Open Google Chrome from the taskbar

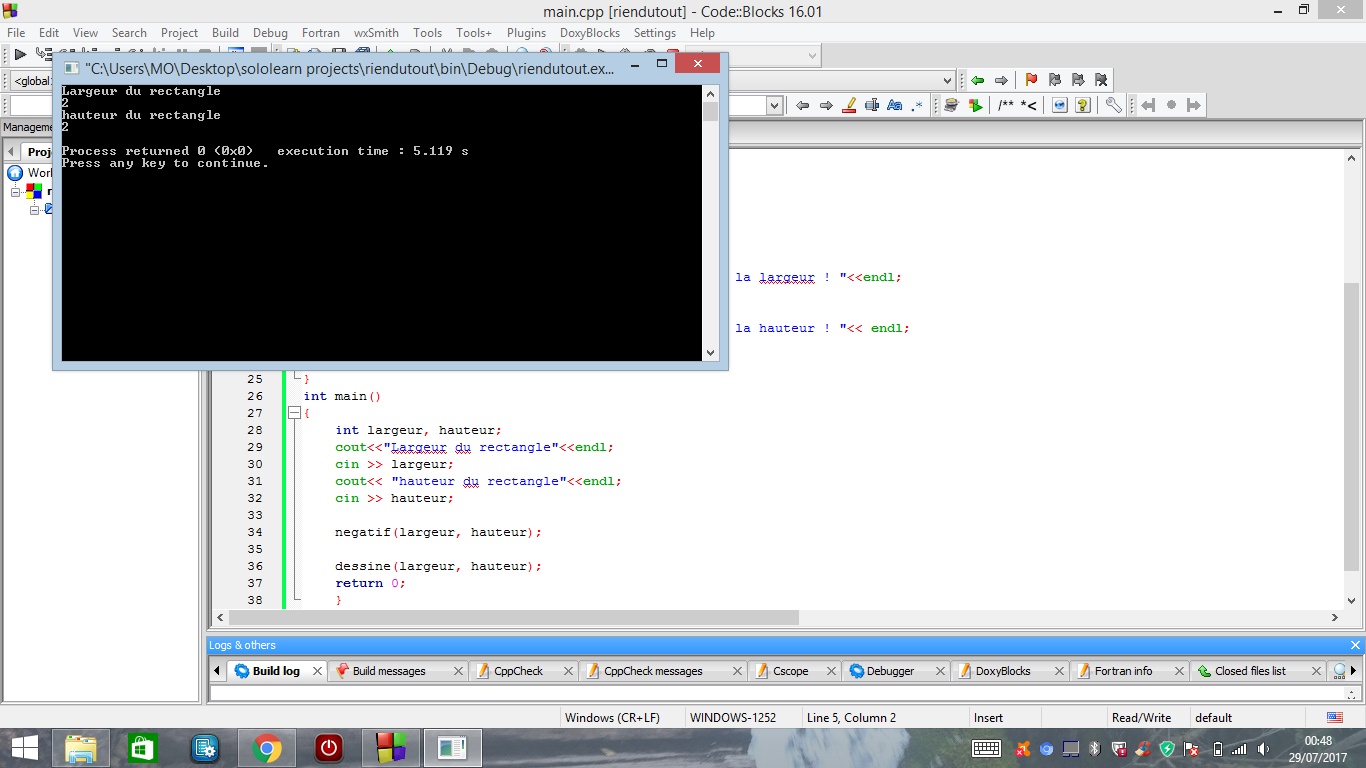click(266, 748)
